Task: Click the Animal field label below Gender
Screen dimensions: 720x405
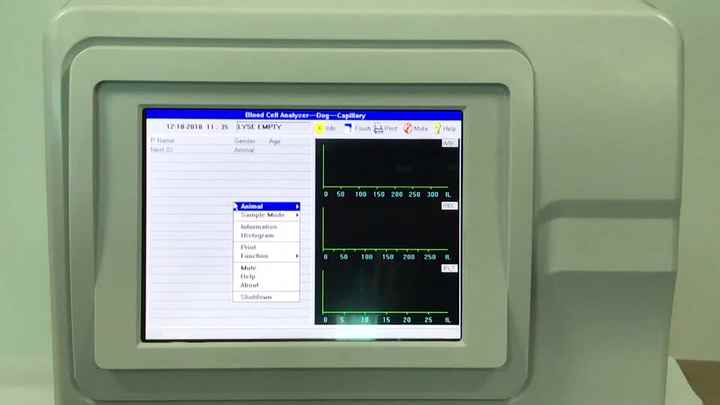Action: pos(244,150)
